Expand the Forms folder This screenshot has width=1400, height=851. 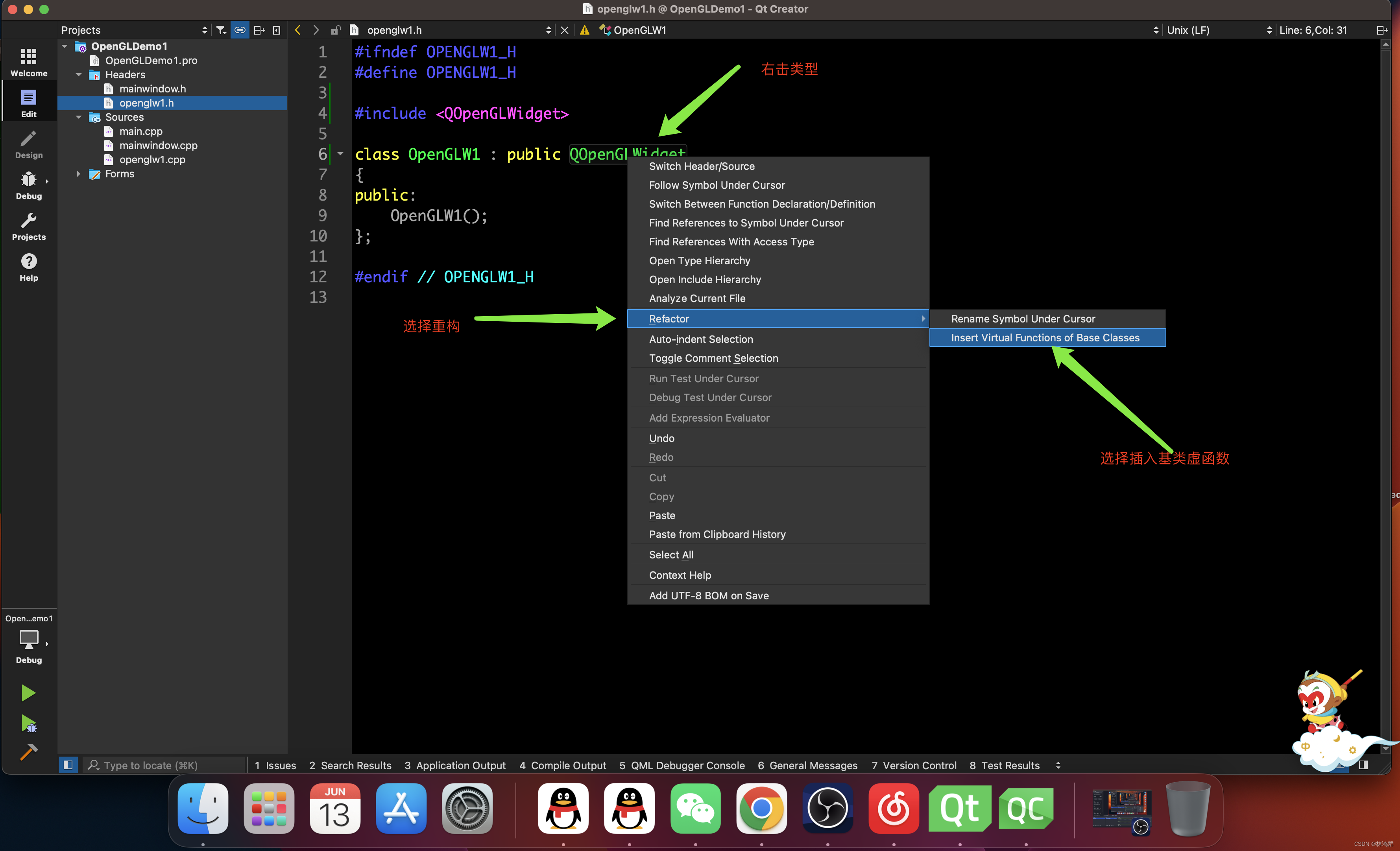click(x=79, y=174)
